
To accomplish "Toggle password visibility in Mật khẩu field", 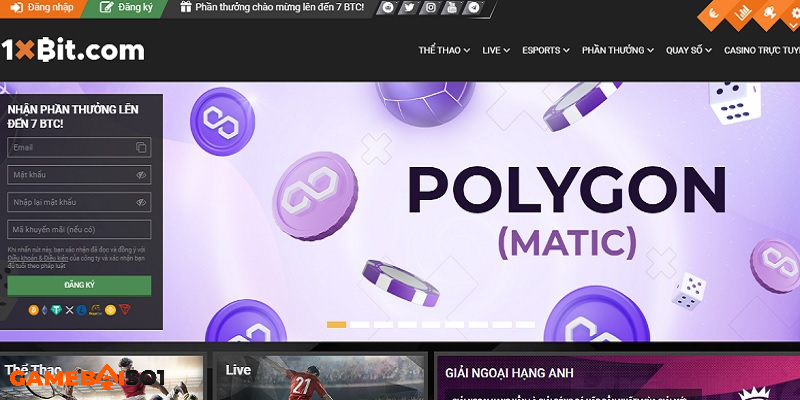I will tap(141, 175).
